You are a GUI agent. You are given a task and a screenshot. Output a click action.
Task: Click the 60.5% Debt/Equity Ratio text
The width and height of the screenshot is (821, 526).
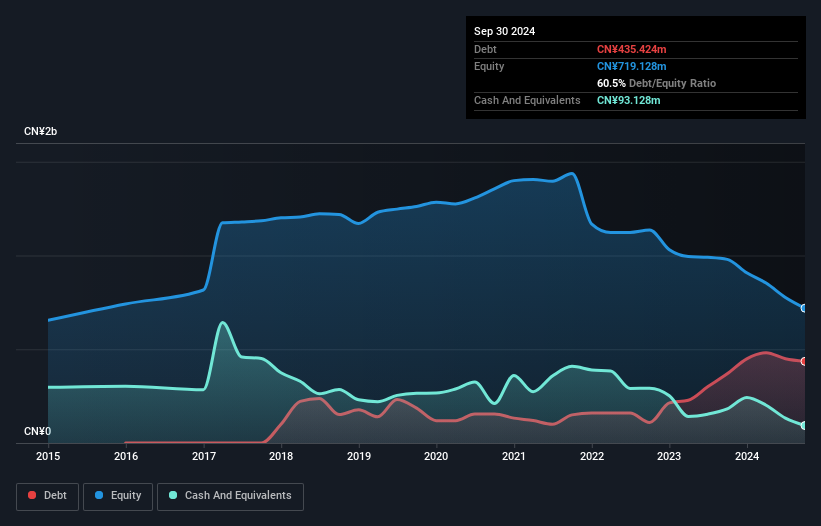point(656,83)
